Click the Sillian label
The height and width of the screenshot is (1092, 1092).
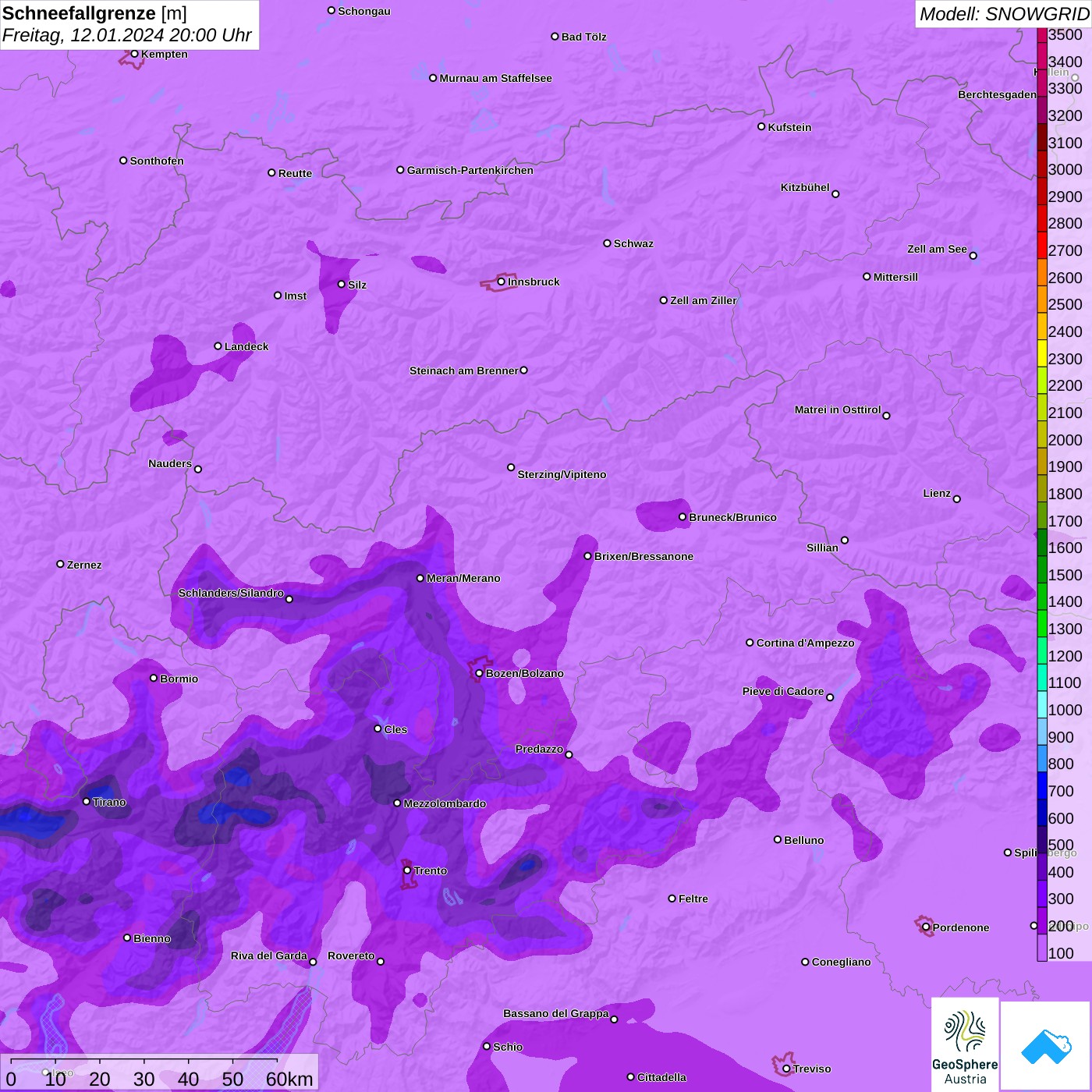(x=822, y=548)
